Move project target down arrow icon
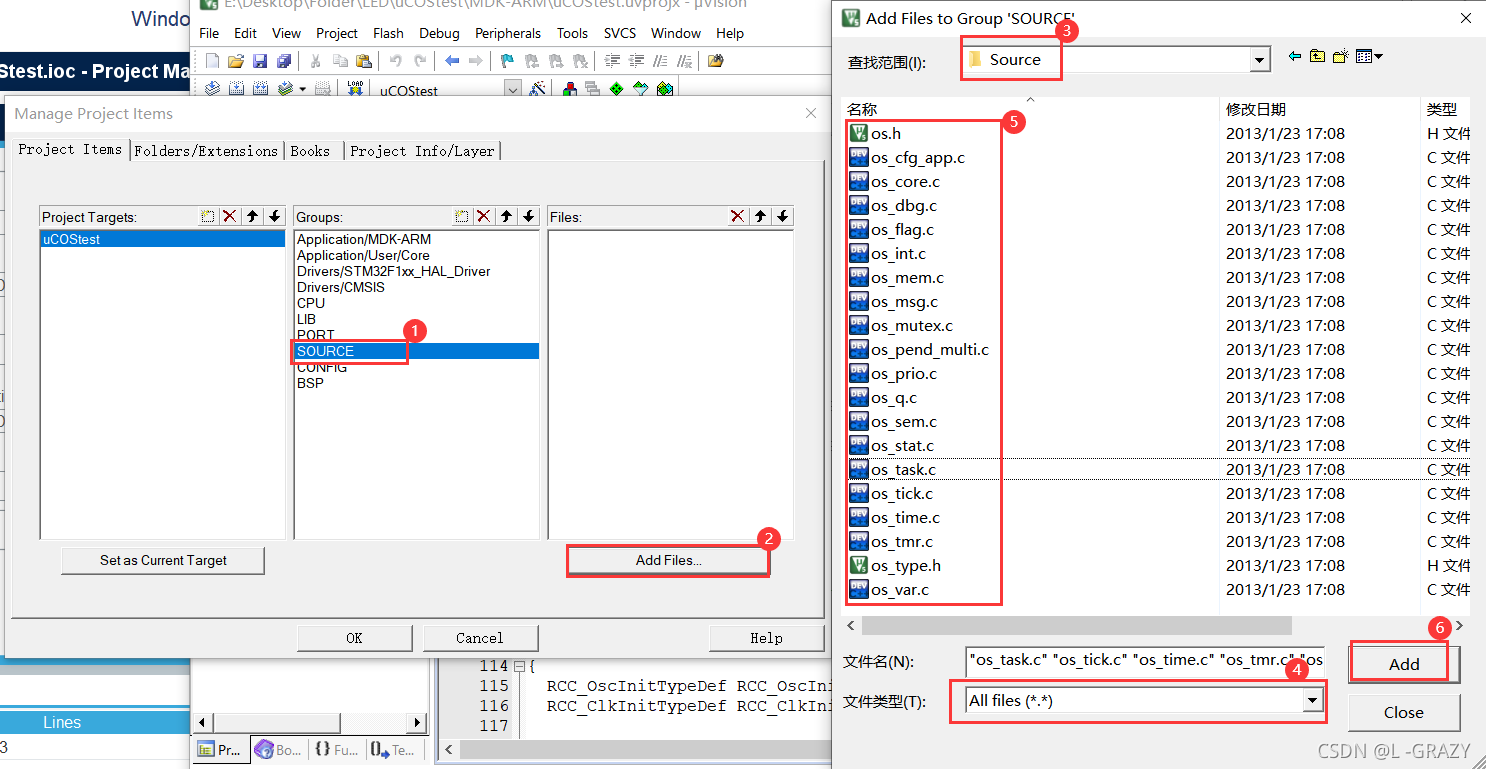 click(274, 216)
